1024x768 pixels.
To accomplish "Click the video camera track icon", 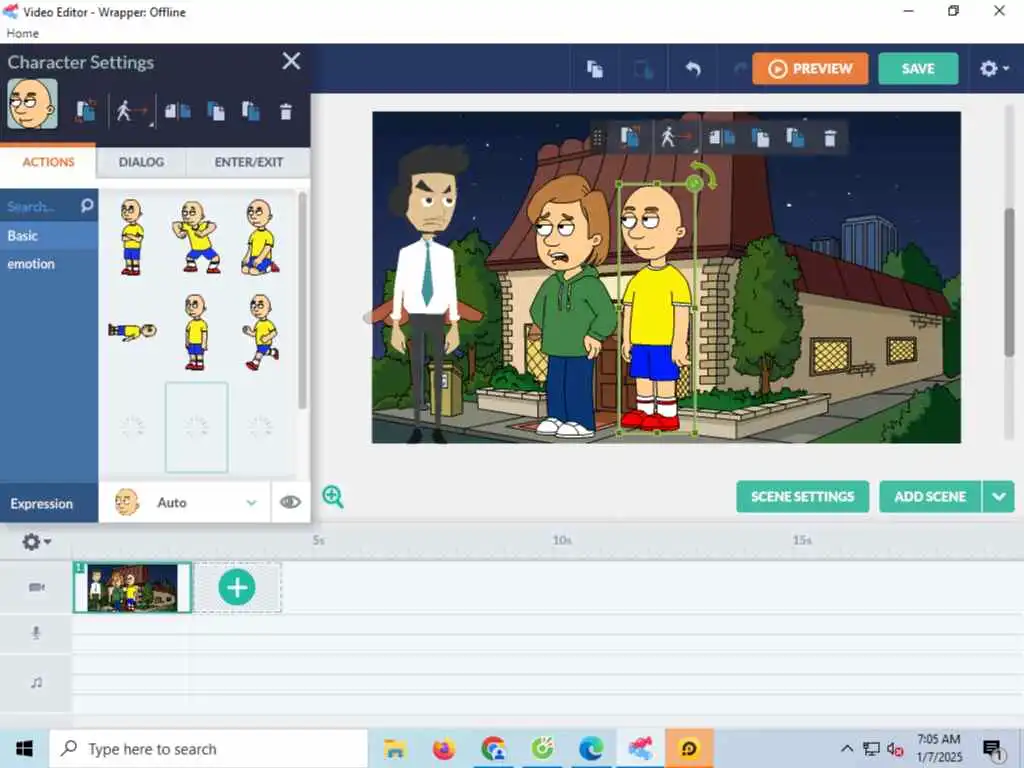I will pos(37,587).
